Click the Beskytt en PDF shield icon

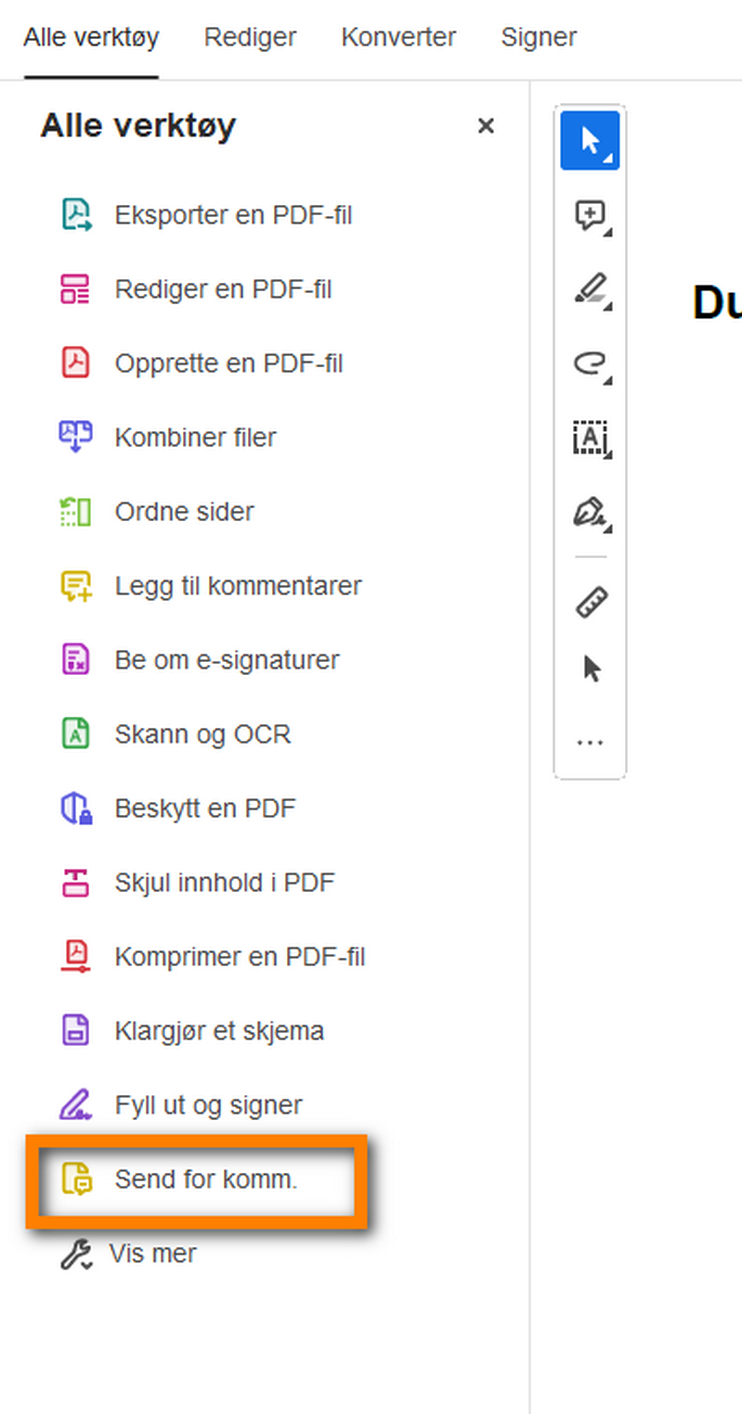(x=76, y=808)
